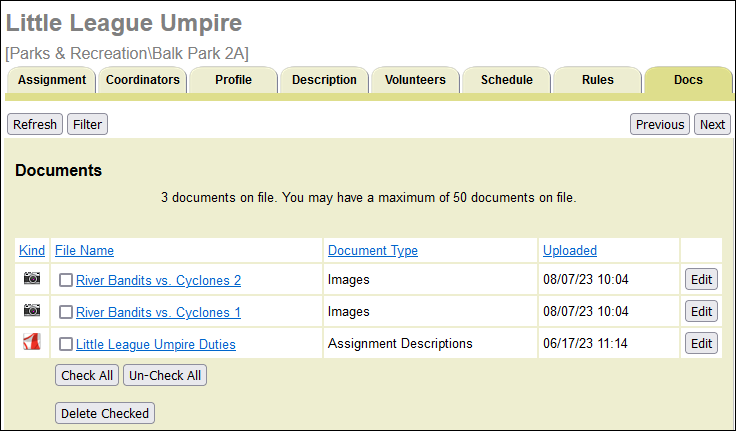Screen dimensions: 736x431
Task: Click the Filter button
Action: coord(87,125)
